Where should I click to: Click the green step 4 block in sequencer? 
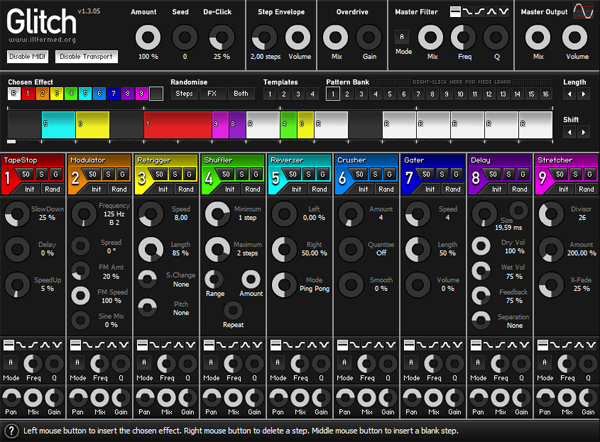click(289, 125)
